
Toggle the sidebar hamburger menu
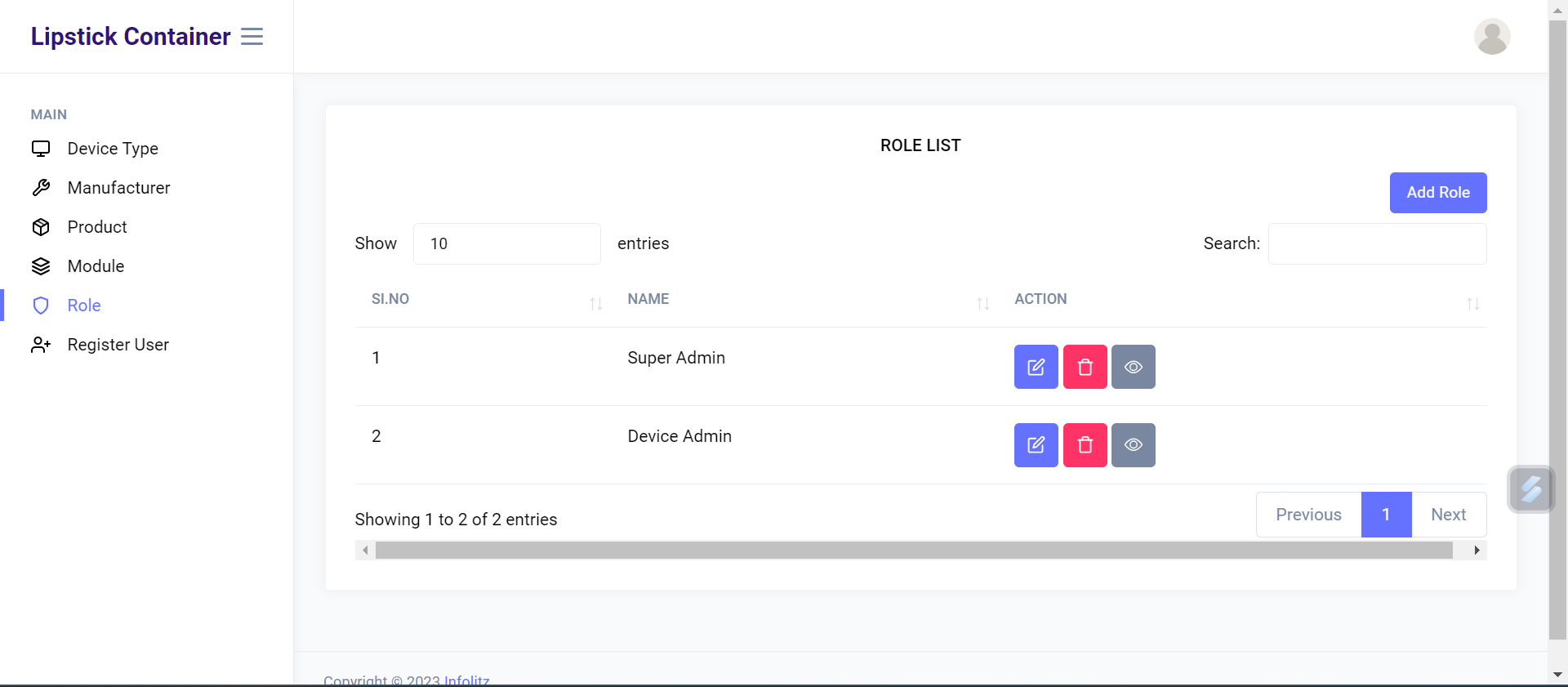click(x=252, y=37)
